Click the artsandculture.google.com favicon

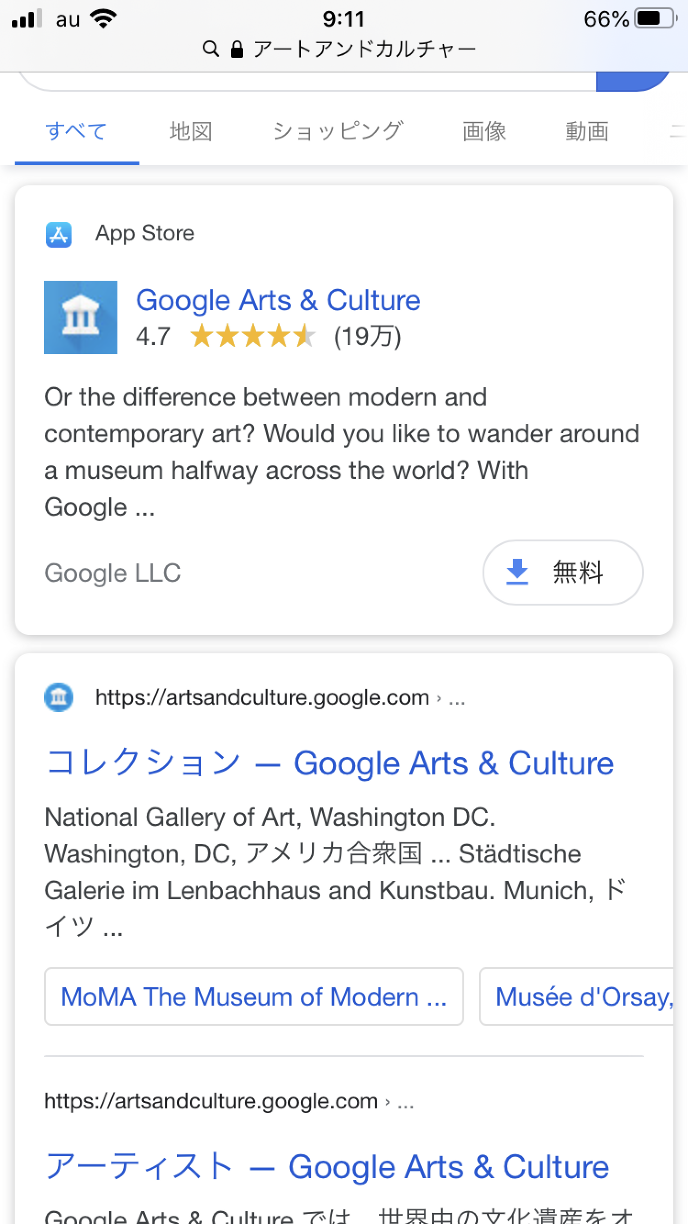59,698
